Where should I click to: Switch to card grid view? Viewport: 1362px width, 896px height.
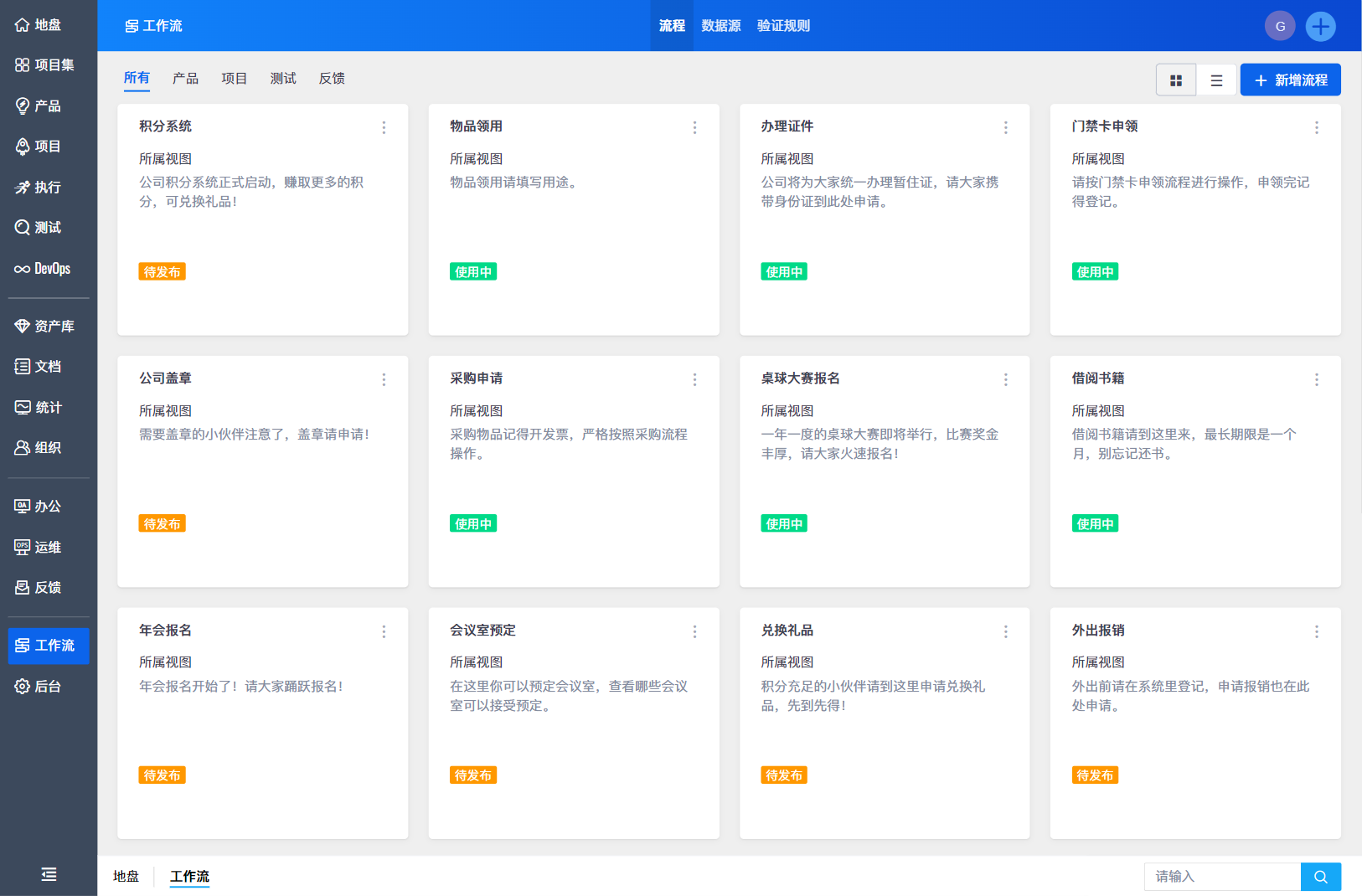pyautogui.click(x=1176, y=80)
